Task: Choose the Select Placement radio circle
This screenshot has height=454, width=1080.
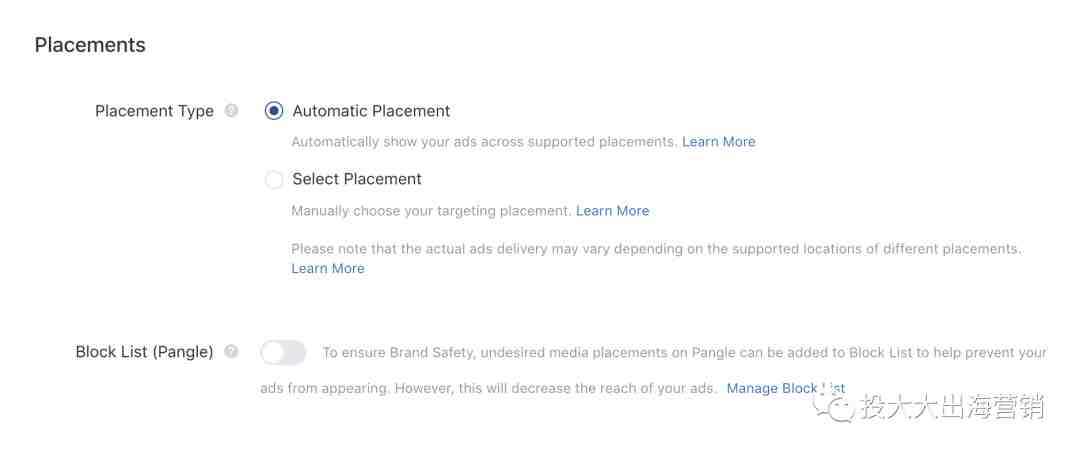Action: click(x=274, y=180)
